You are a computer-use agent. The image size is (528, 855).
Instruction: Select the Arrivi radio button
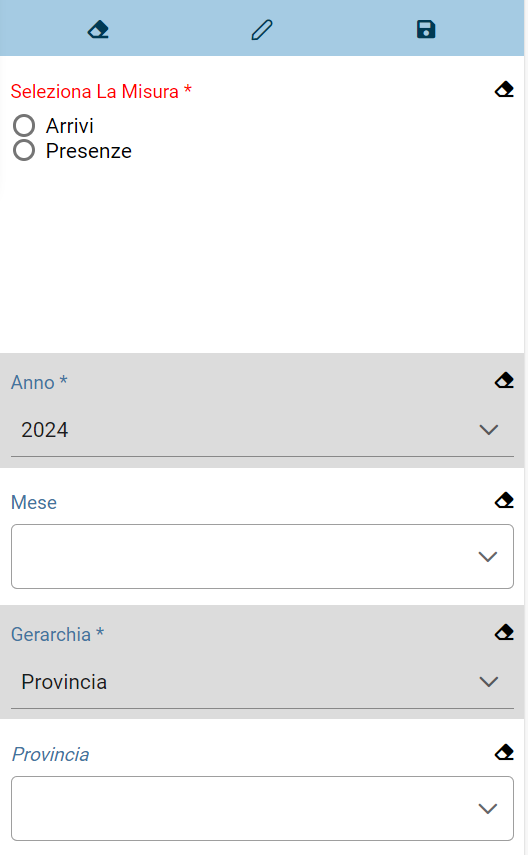click(x=24, y=125)
